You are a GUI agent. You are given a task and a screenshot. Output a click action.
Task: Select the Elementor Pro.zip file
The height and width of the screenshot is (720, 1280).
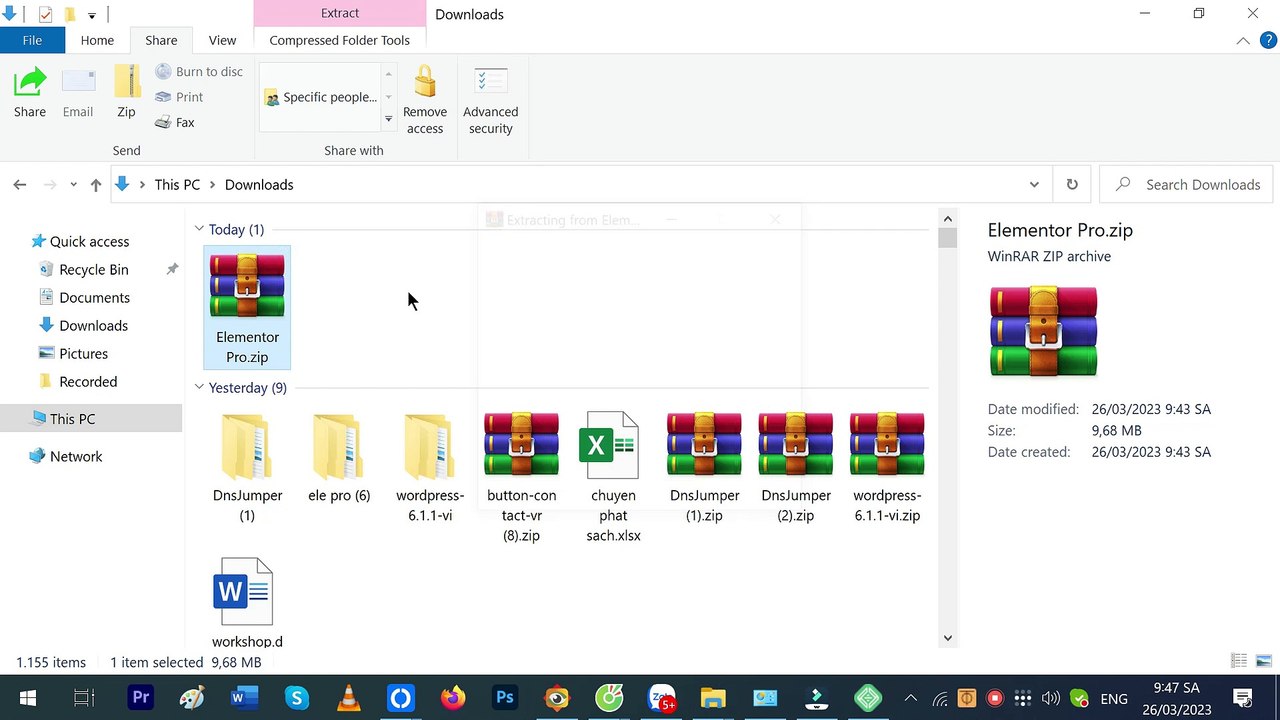point(247,308)
